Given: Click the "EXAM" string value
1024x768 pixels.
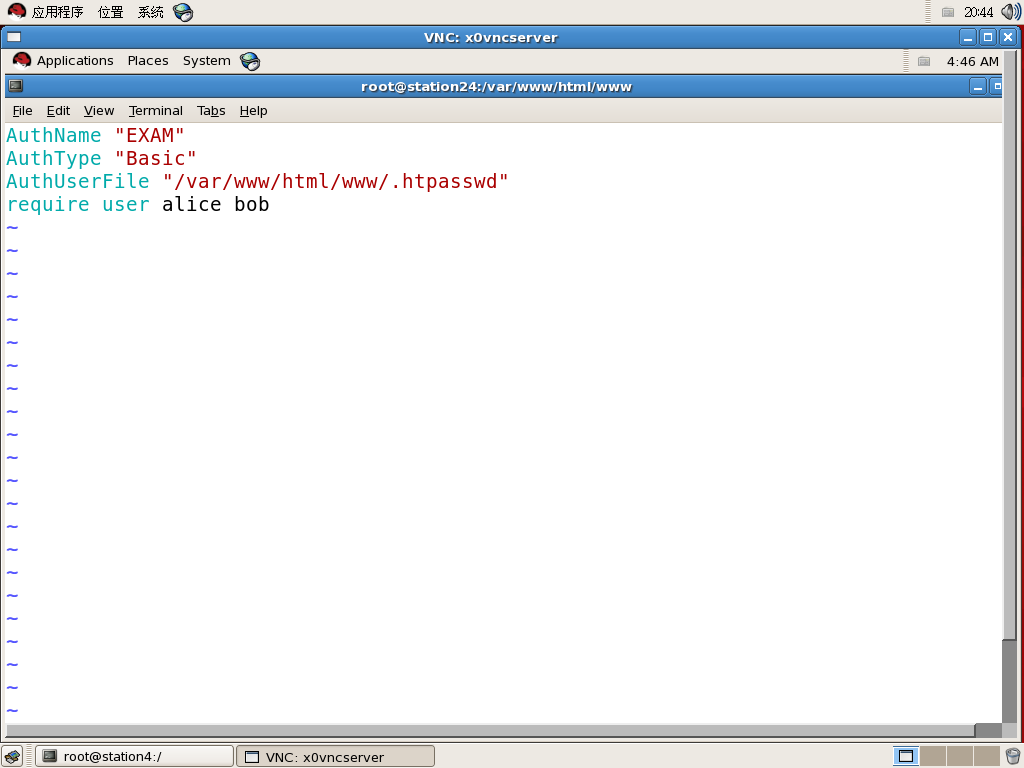Looking at the screenshot, I should click(x=150, y=135).
